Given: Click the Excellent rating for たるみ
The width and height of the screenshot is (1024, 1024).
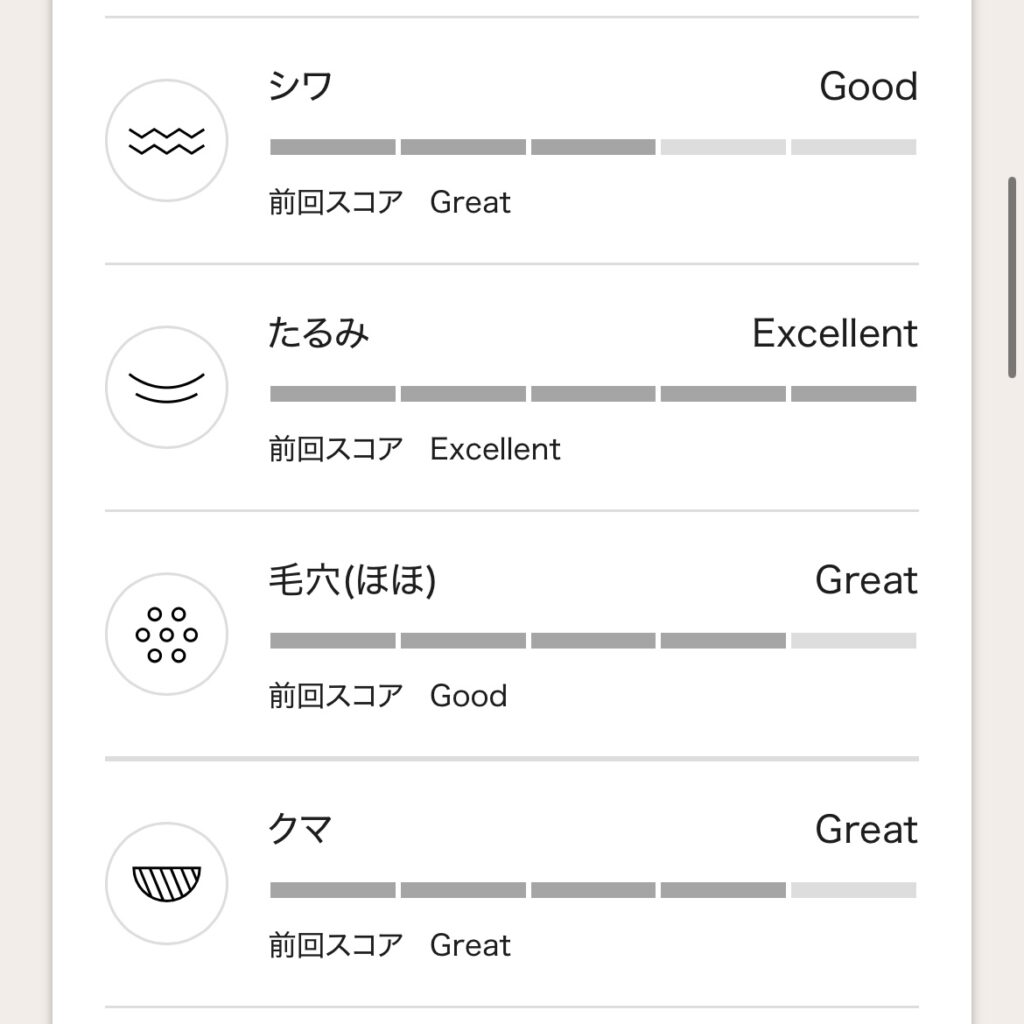Looking at the screenshot, I should pyautogui.click(x=834, y=333).
